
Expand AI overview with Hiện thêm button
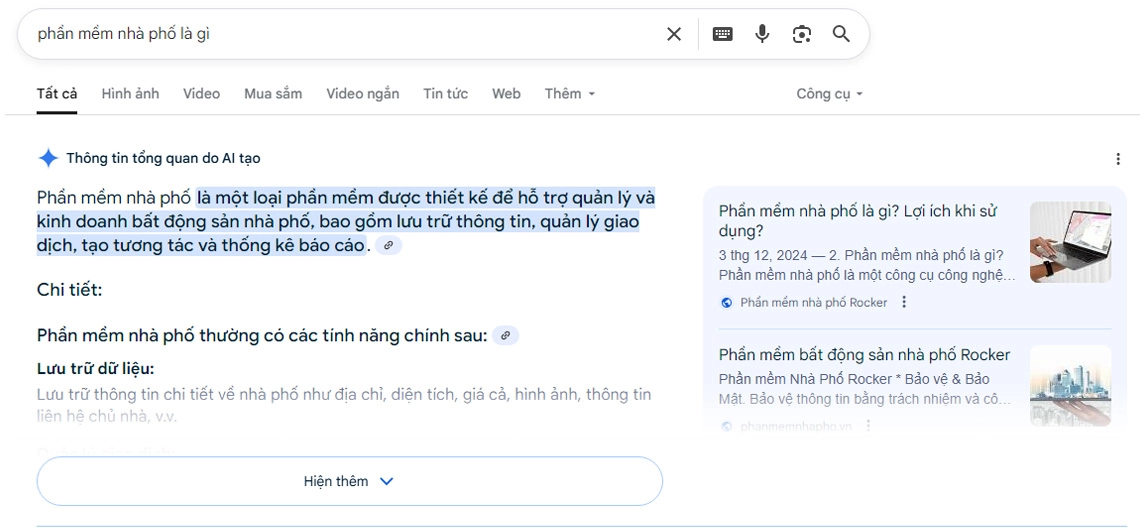349,481
